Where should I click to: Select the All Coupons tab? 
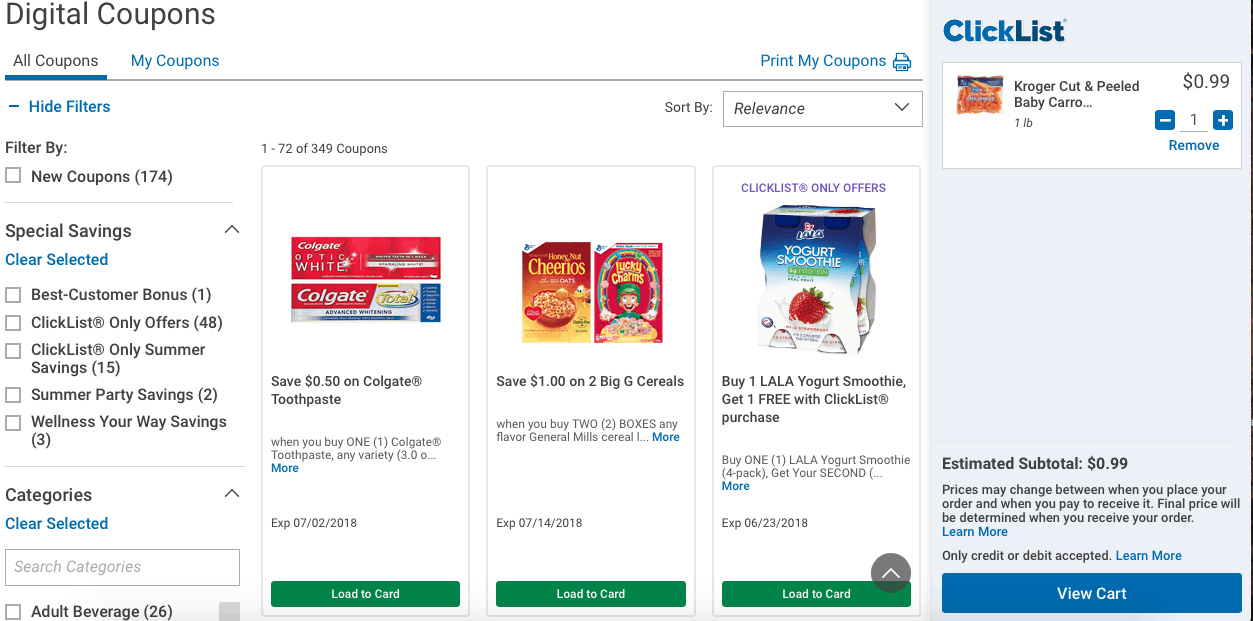(56, 61)
